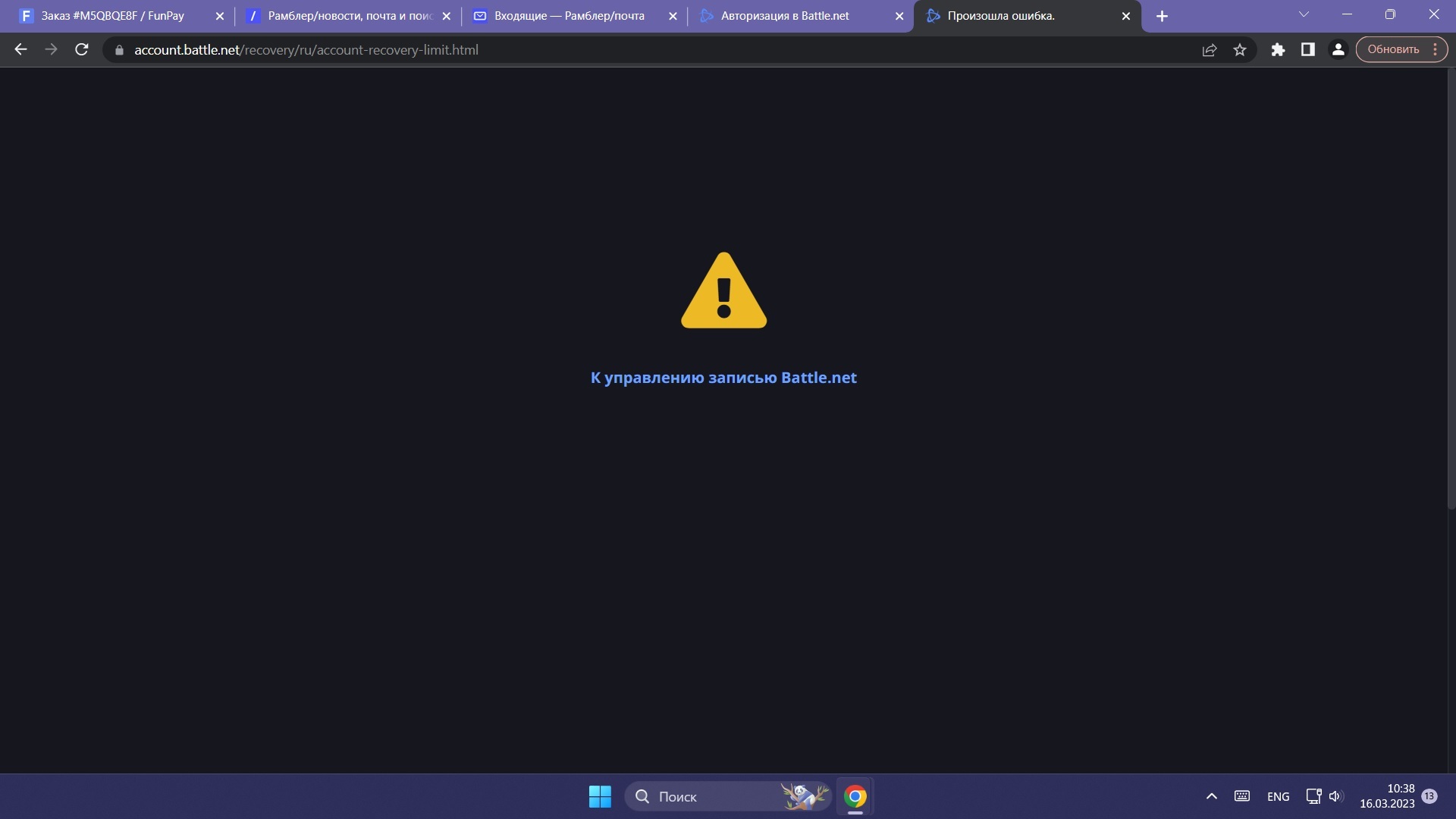Close the FunPay order tab
This screenshot has width=1456, height=819.
(x=220, y=16)
